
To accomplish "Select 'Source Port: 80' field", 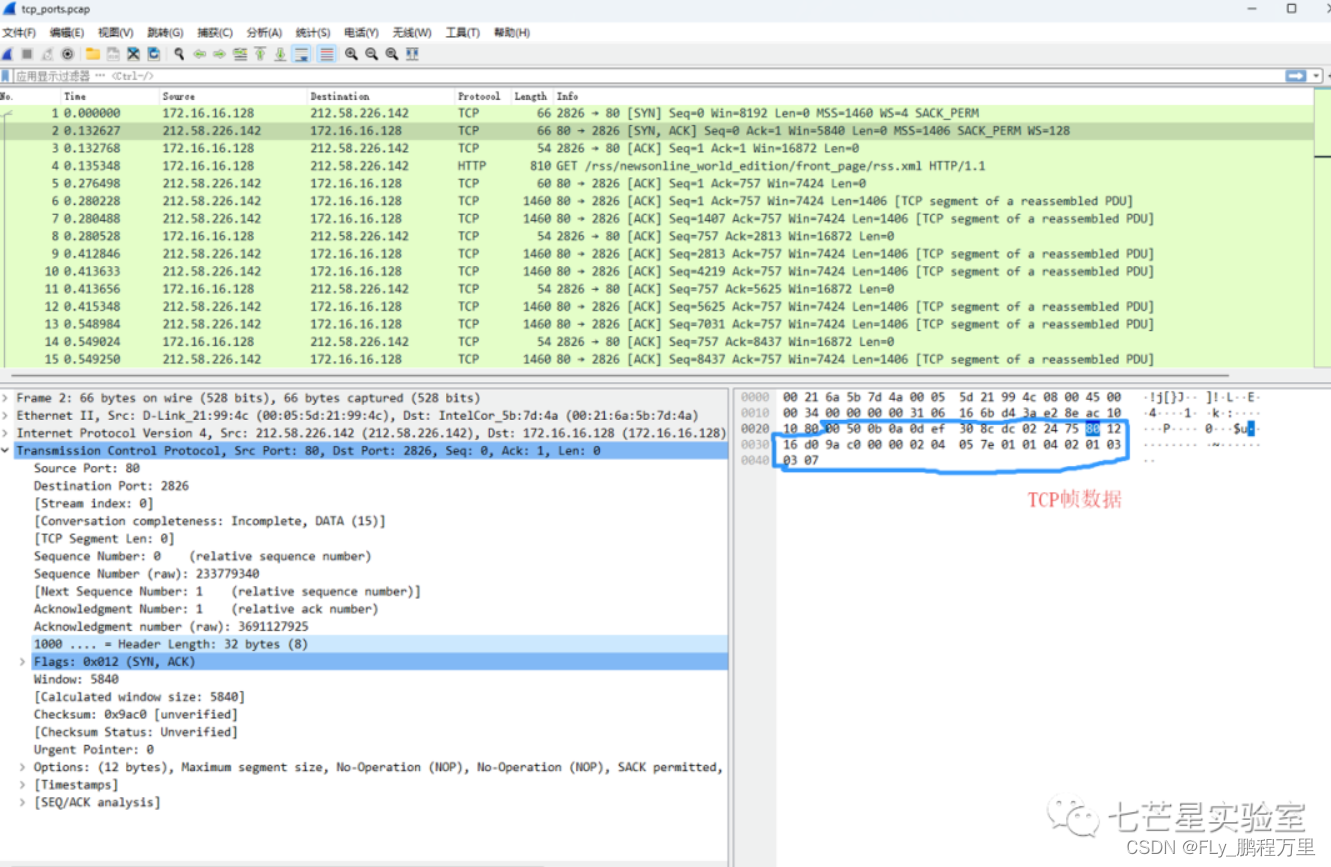I will 87,468.
